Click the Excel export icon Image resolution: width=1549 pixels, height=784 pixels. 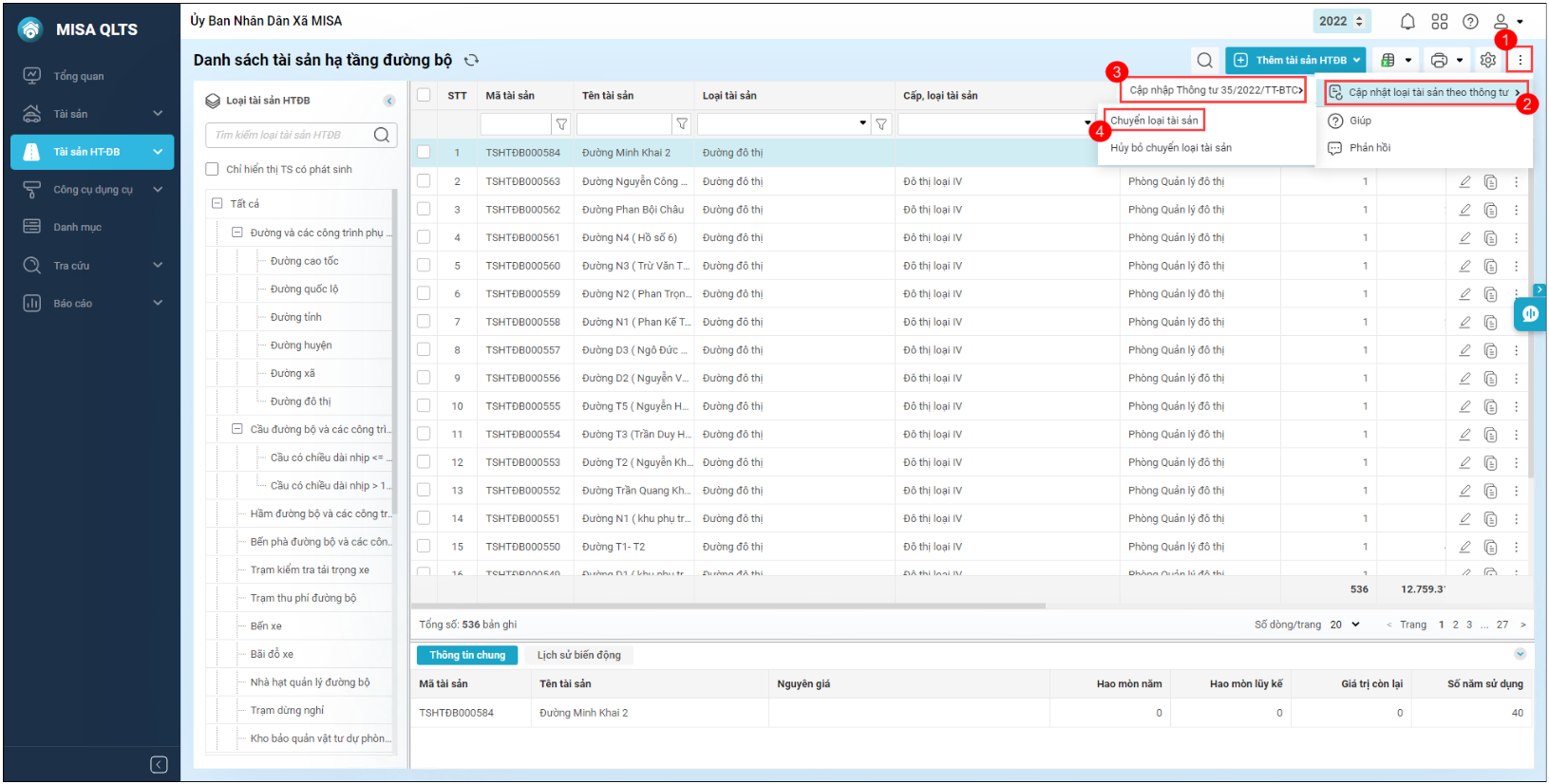coord(1388,61)
